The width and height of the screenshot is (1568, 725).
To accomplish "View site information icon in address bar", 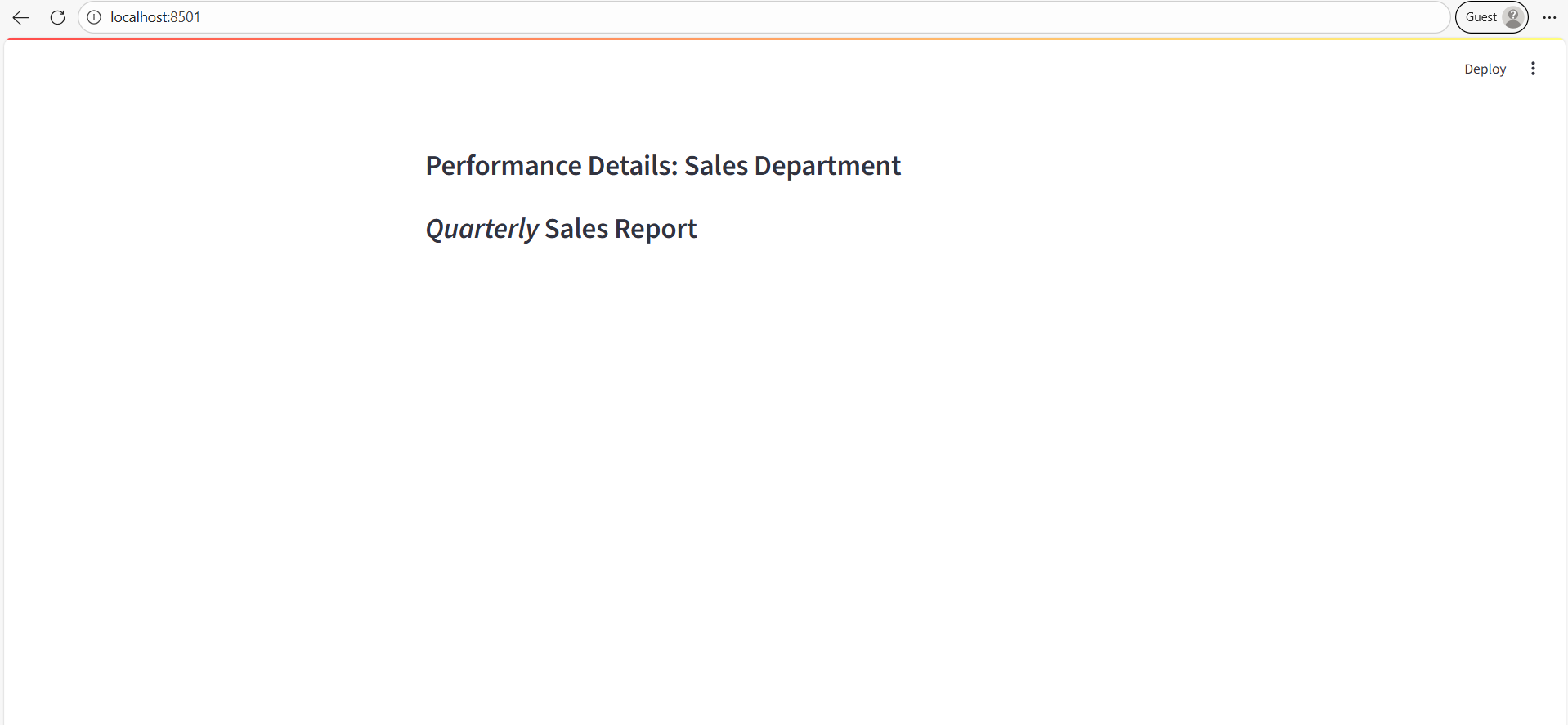I will point(94,17).
